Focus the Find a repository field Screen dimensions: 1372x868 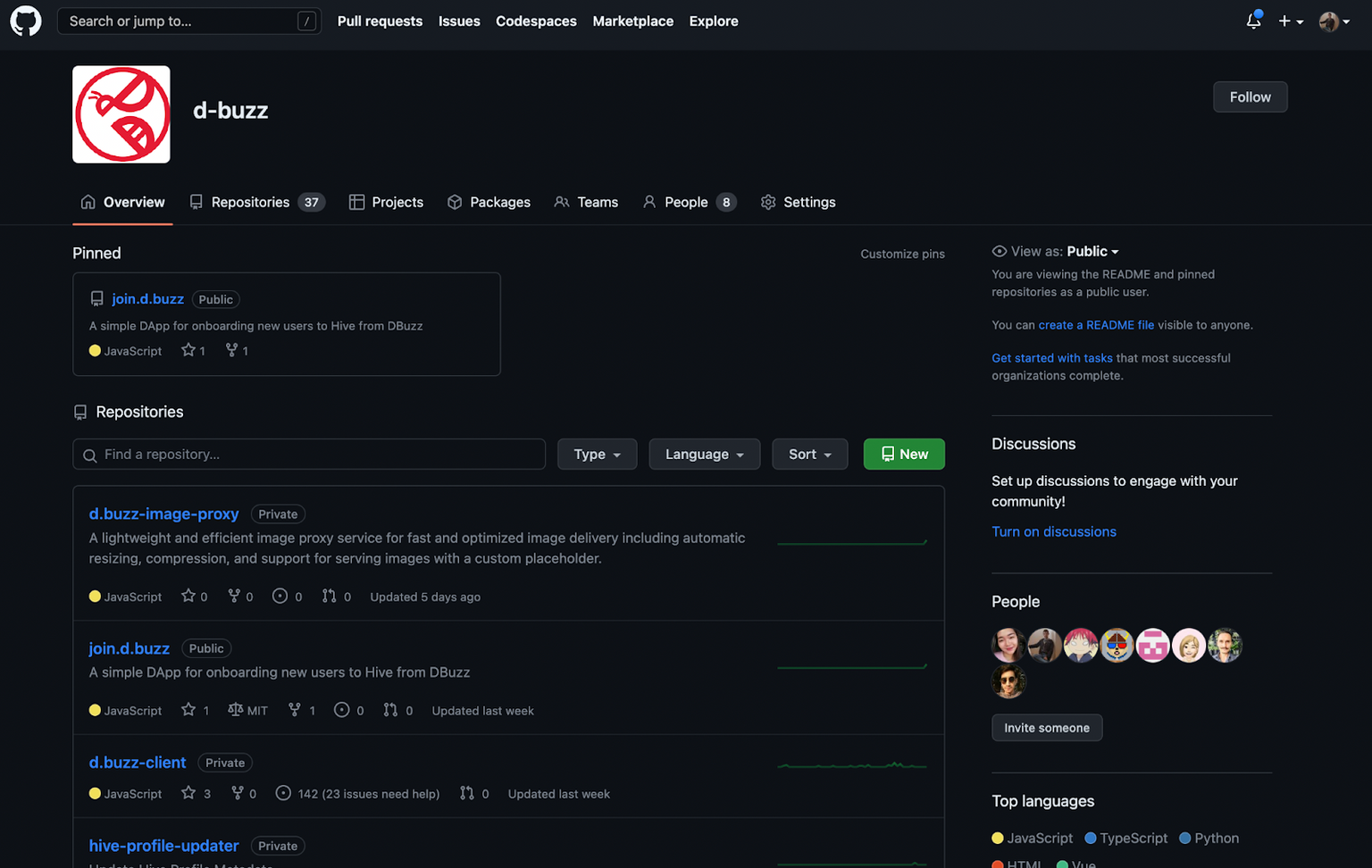309,455
